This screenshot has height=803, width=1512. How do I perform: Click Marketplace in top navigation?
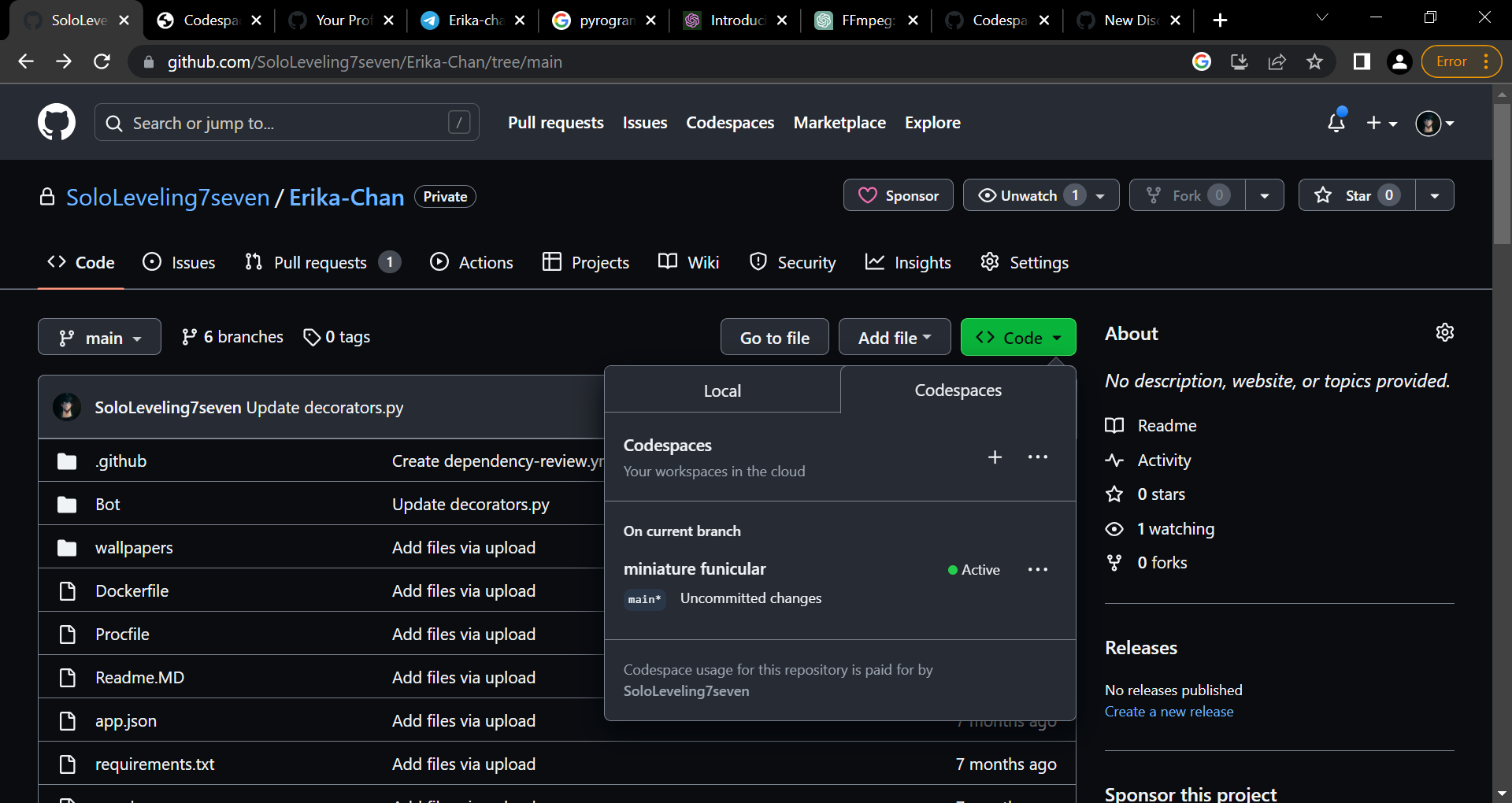[839, 123]
